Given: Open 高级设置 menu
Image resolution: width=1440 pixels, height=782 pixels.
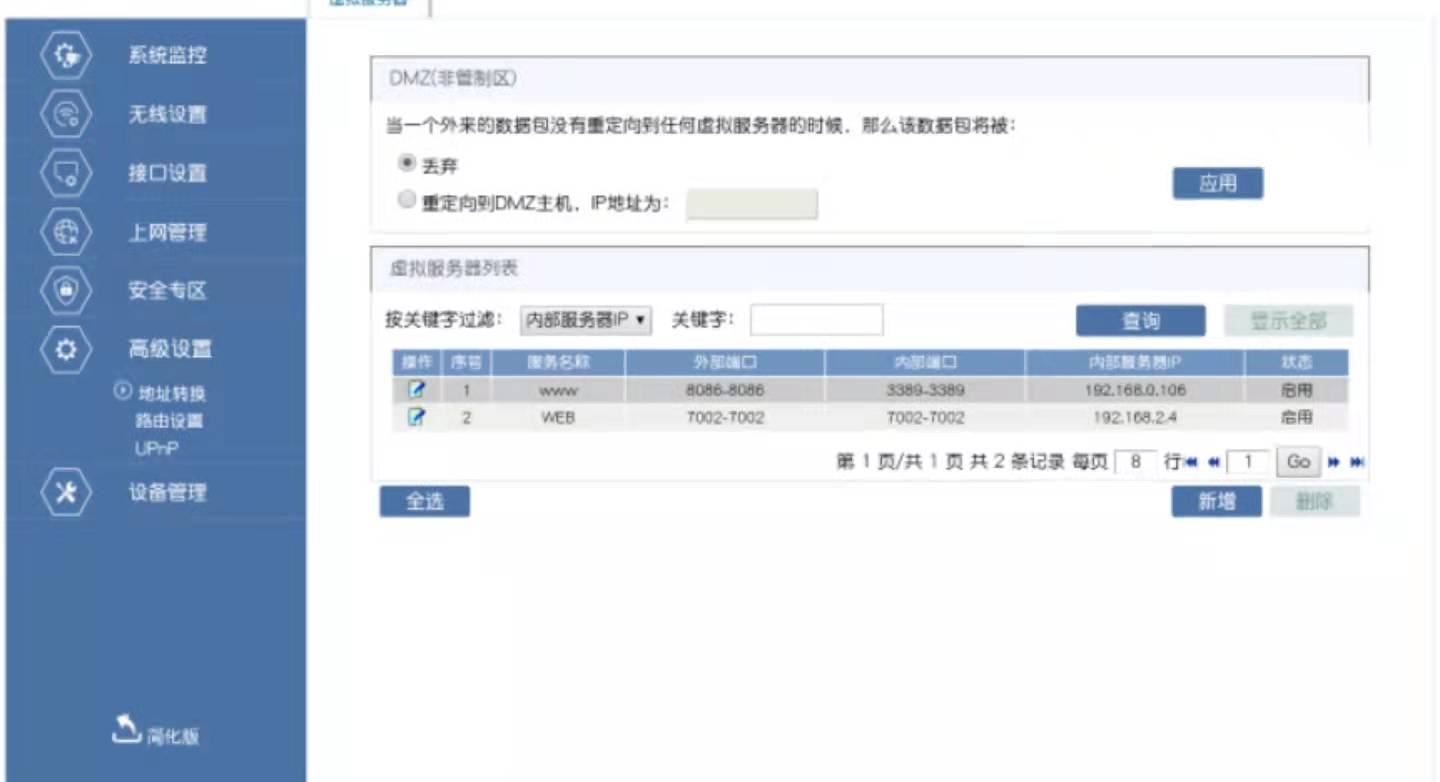Looking at the screenshot, I should click(170, 349).
